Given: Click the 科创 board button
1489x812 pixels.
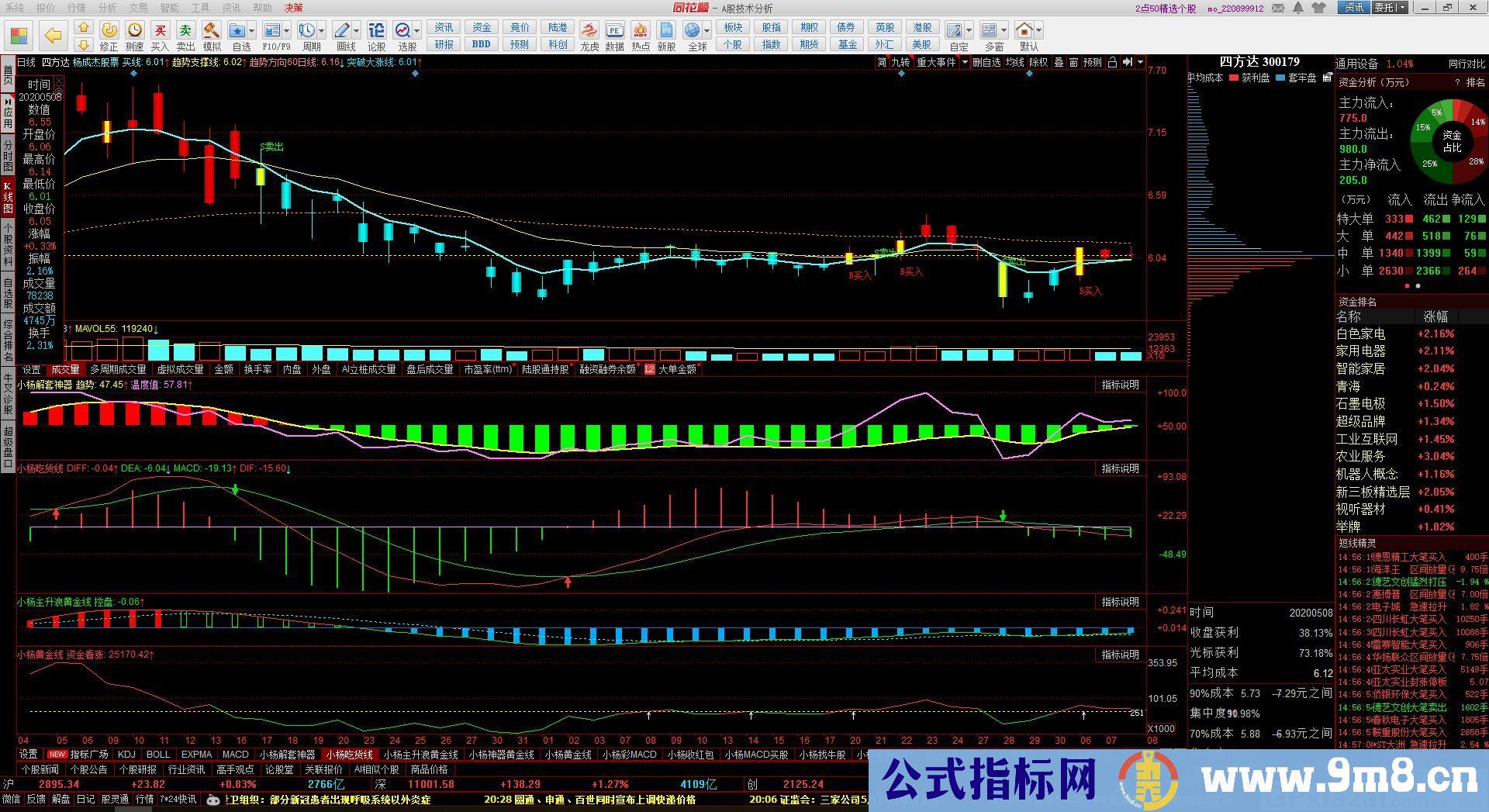Looking at the screenshot, I should coord(558,44).
